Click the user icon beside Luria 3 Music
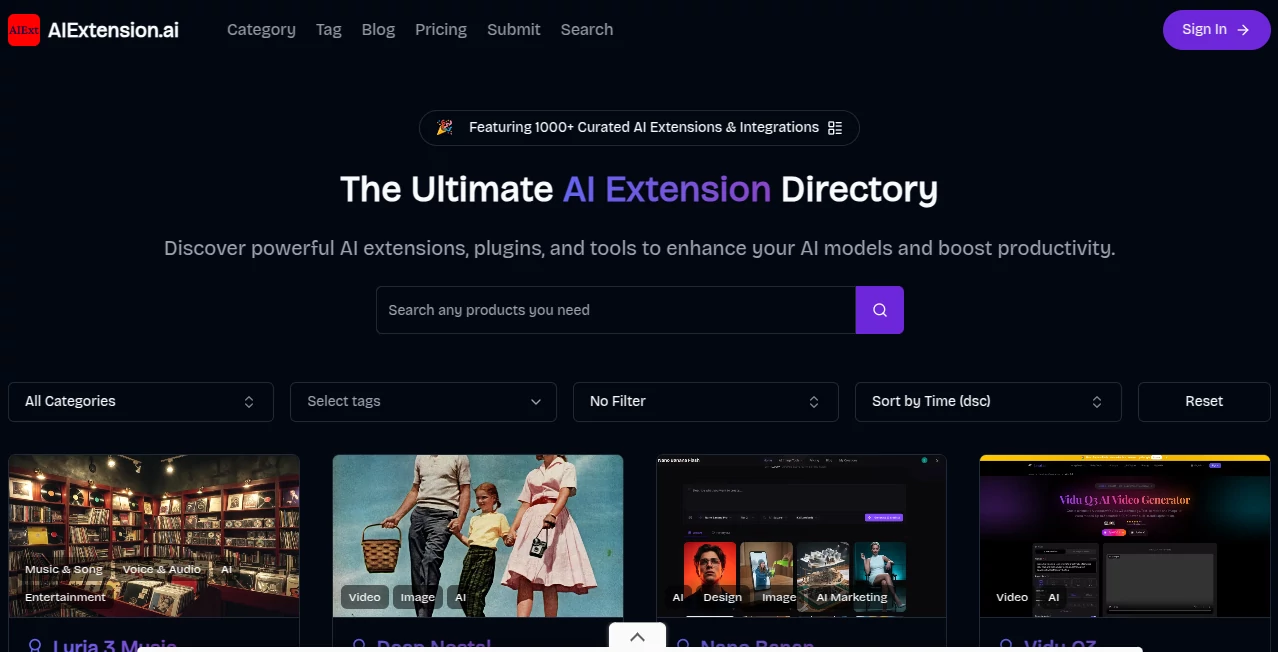1278x652 pixels. tap(32, 644)
